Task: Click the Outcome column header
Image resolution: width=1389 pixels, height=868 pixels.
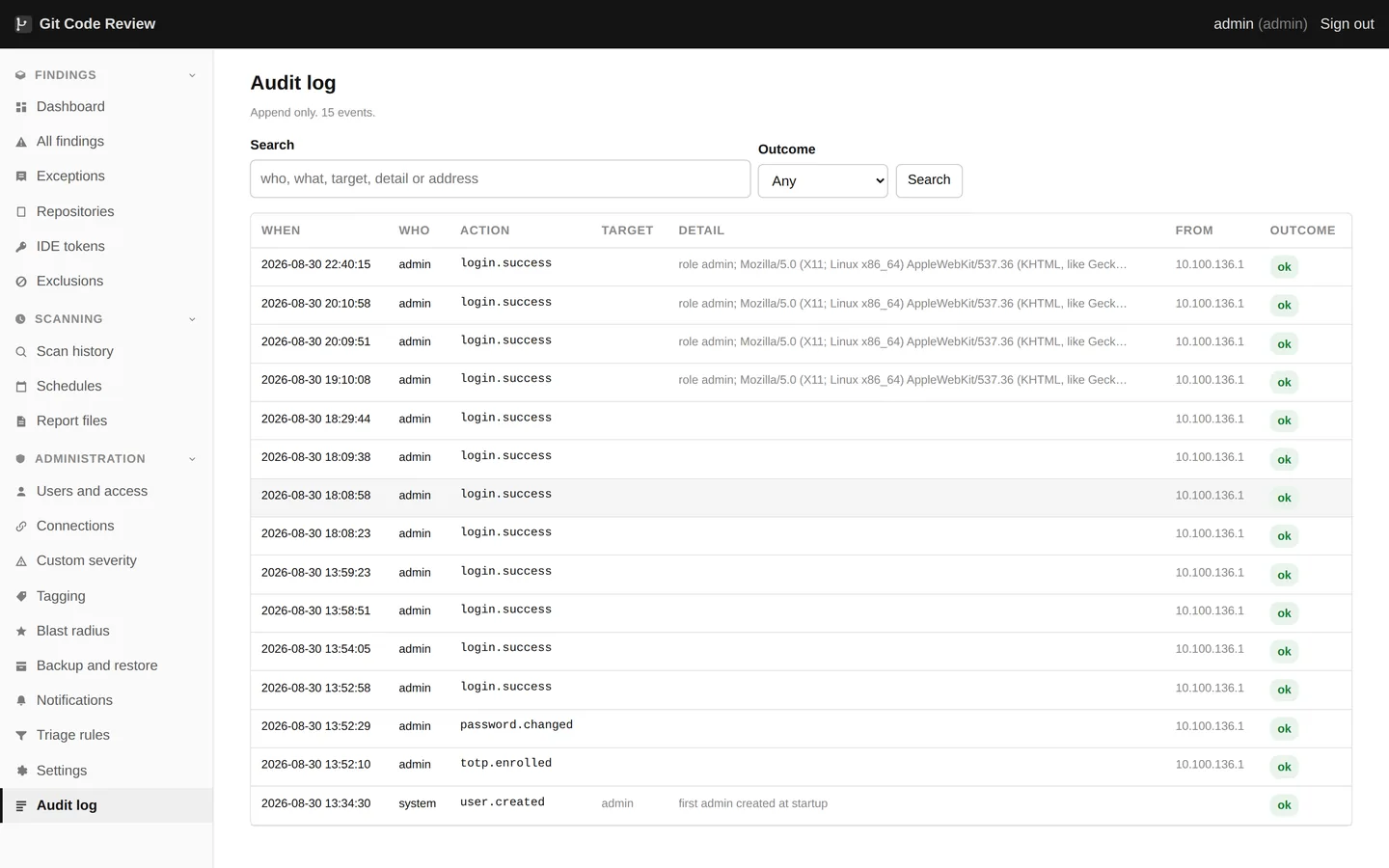Action: tap(1302, 231)
